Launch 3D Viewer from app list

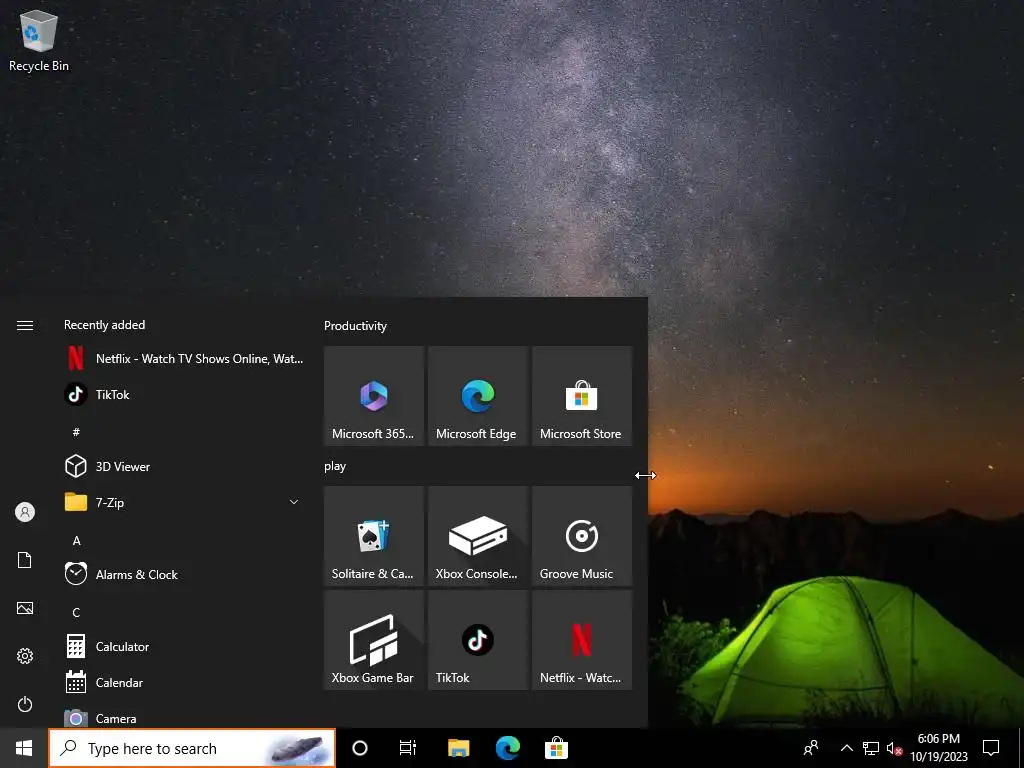point(184,466)
